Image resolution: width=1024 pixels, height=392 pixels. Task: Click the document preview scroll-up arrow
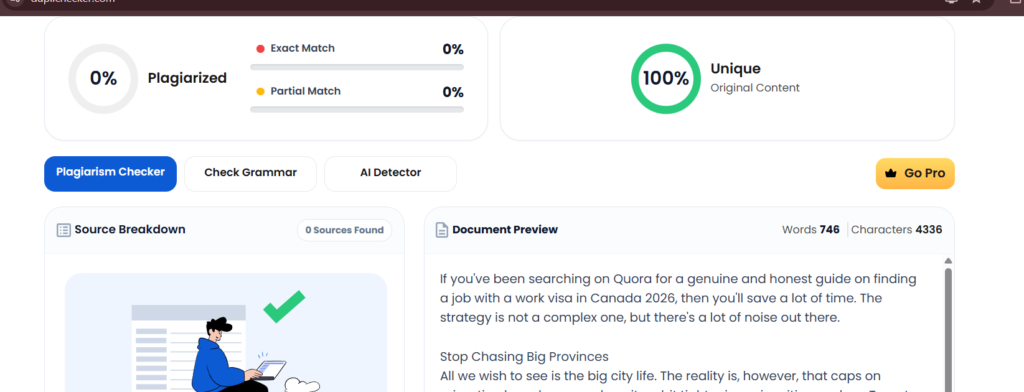[x=948, y=261]
